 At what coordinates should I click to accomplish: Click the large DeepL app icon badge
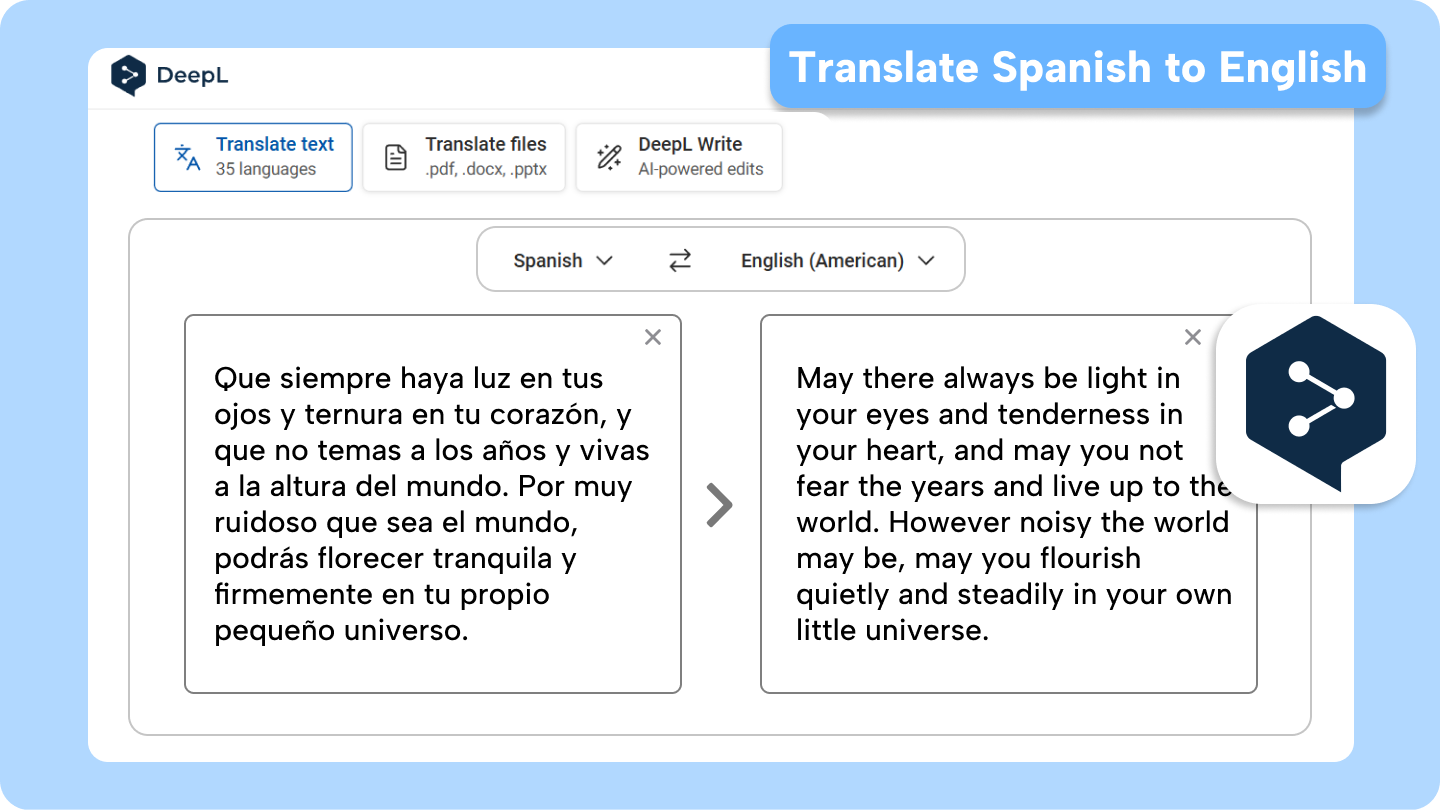1316,402
